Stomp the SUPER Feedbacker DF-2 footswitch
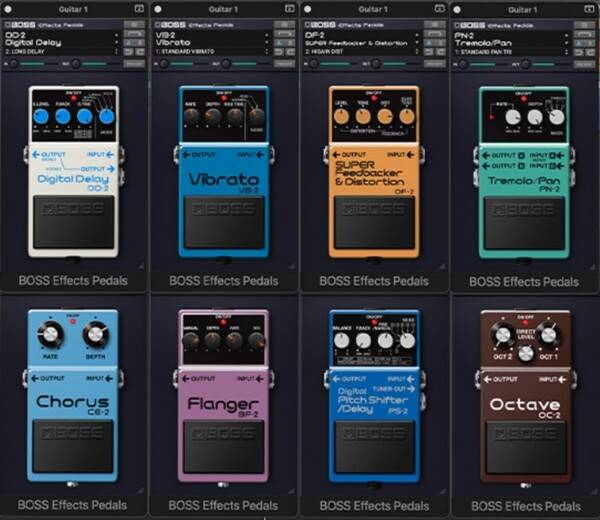This screenshot has height=520, width=600. coord(374,223)
